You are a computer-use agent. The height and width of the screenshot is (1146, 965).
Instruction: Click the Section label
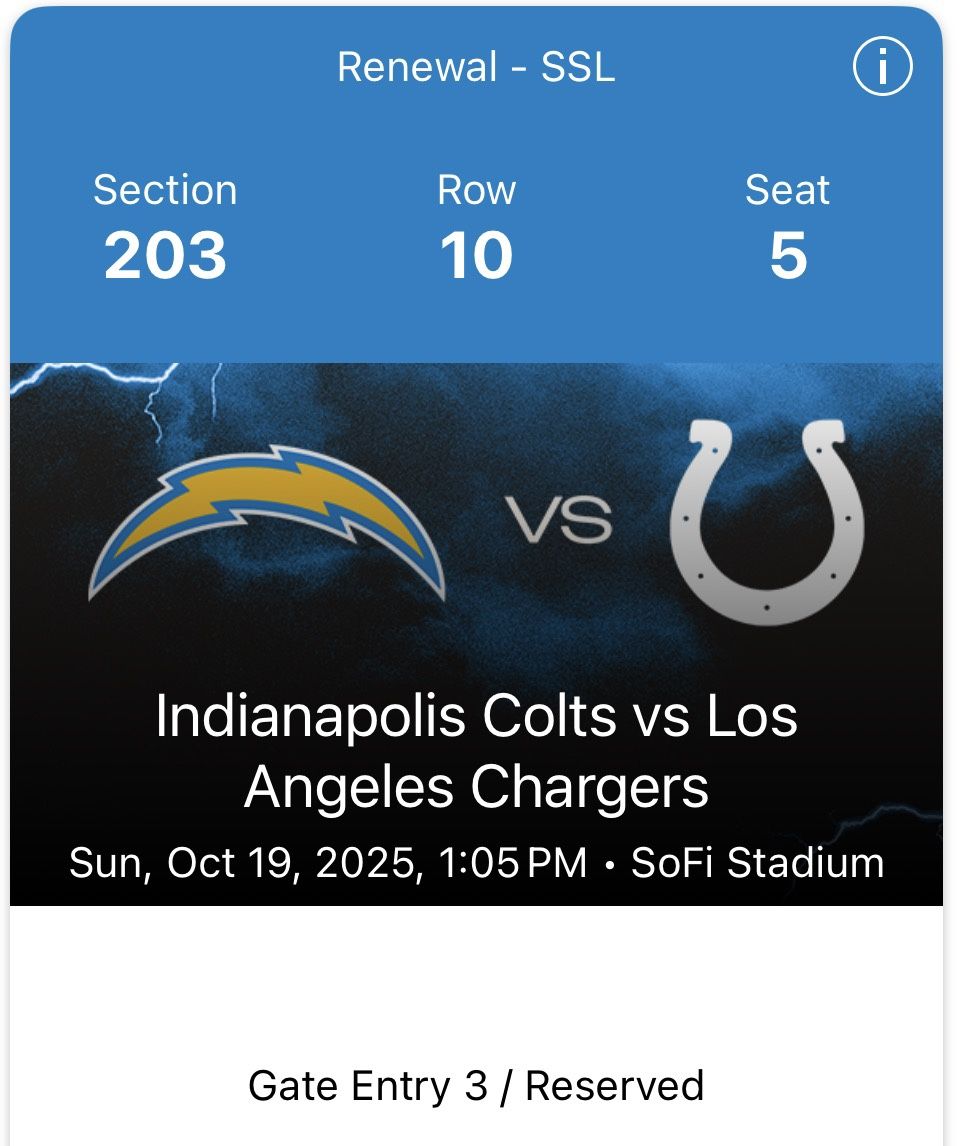(165, 190)
